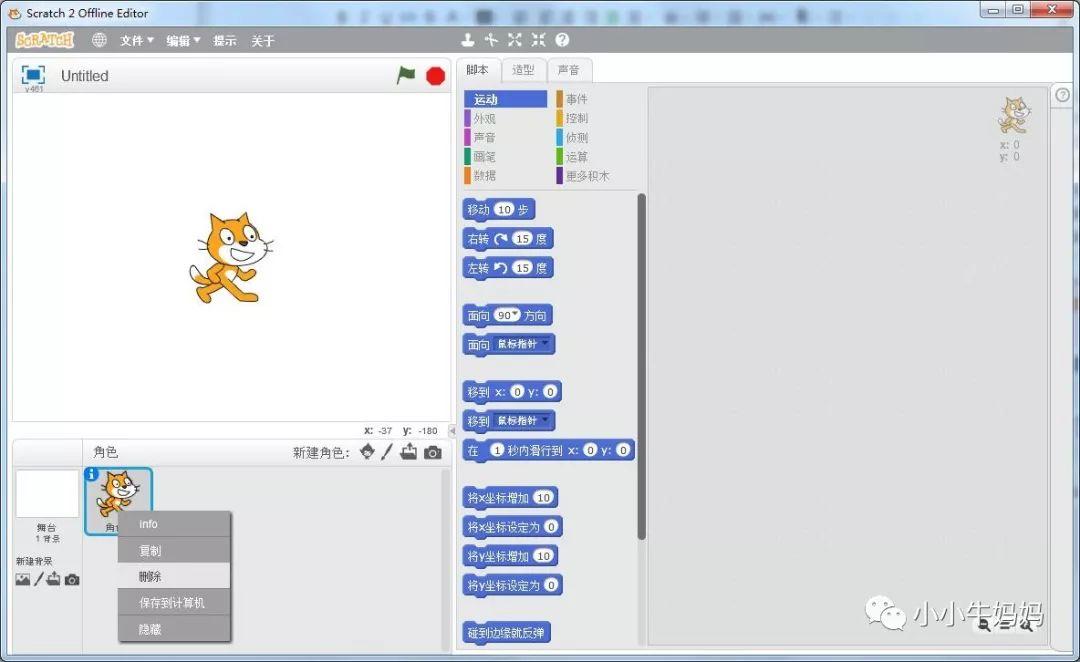1080x662 pixels.
Task: Choose 删除 from the context menu
Action: [x=174, y=577]
